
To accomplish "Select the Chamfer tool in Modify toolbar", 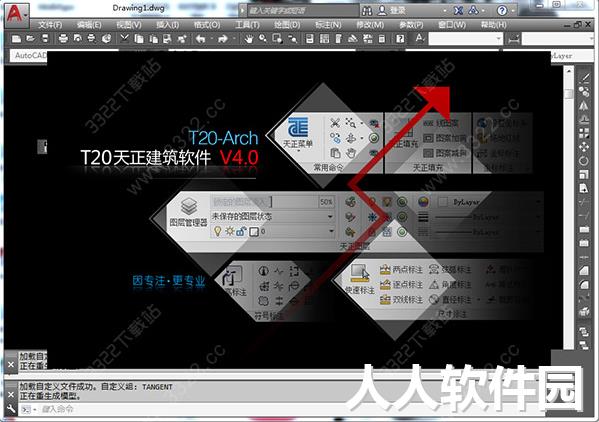I will (584, 271).
